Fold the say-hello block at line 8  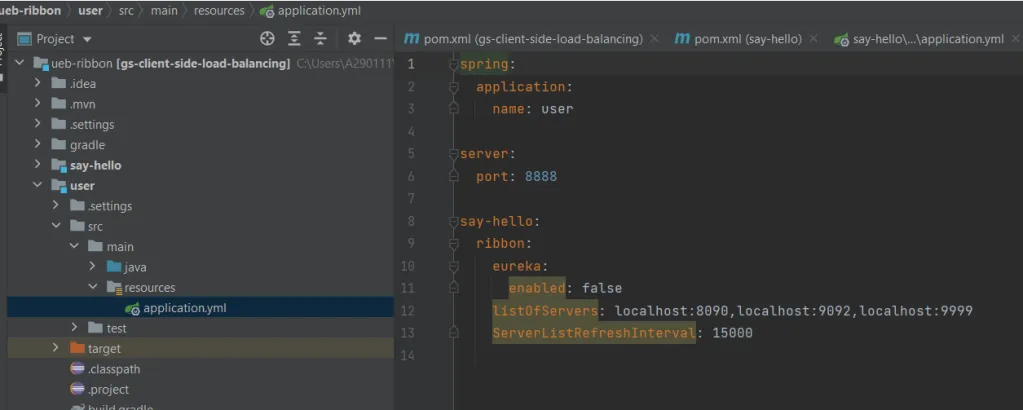[x=453, y=222]
